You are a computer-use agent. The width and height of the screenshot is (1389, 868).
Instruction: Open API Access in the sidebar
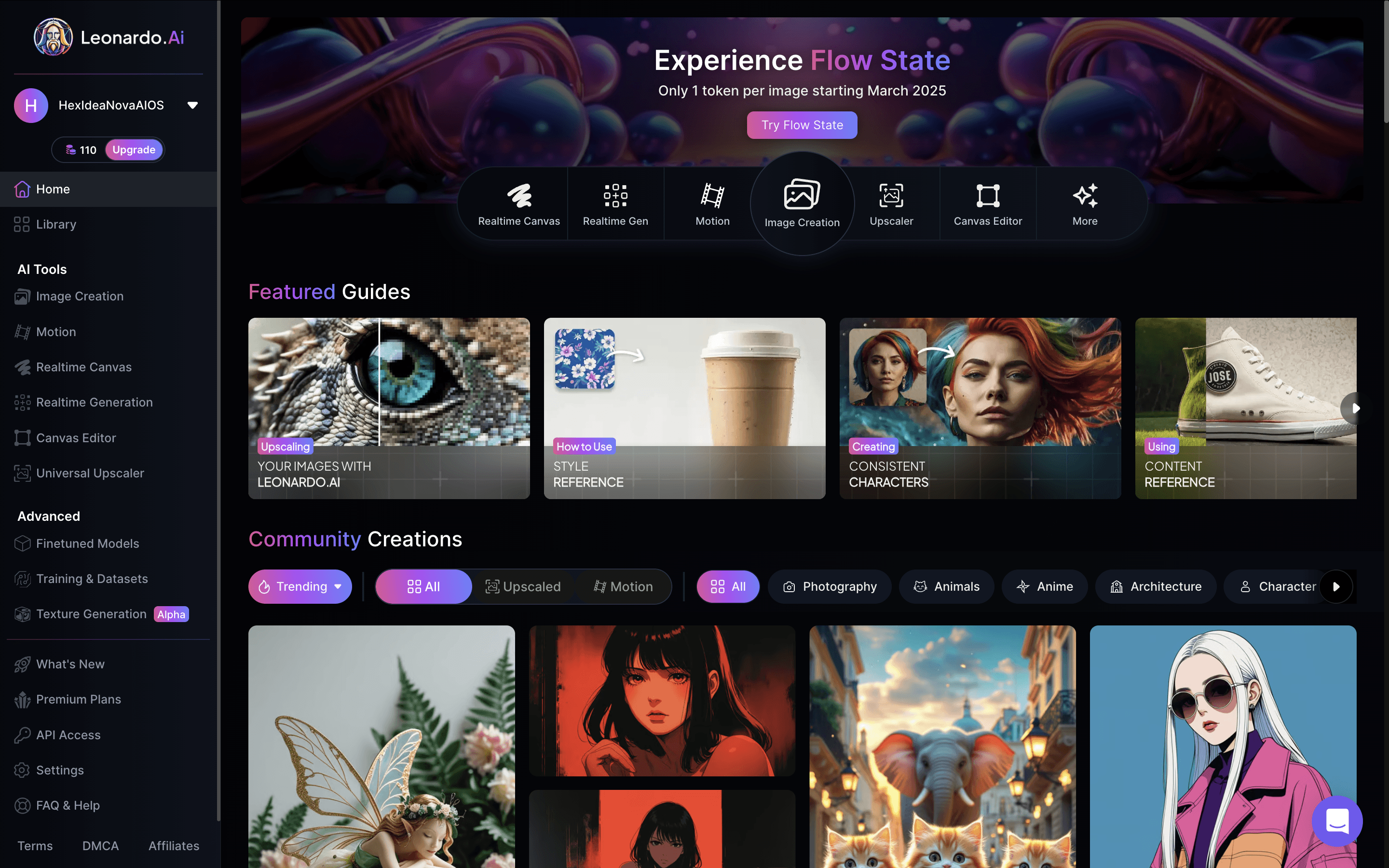[x=109, y=735]
